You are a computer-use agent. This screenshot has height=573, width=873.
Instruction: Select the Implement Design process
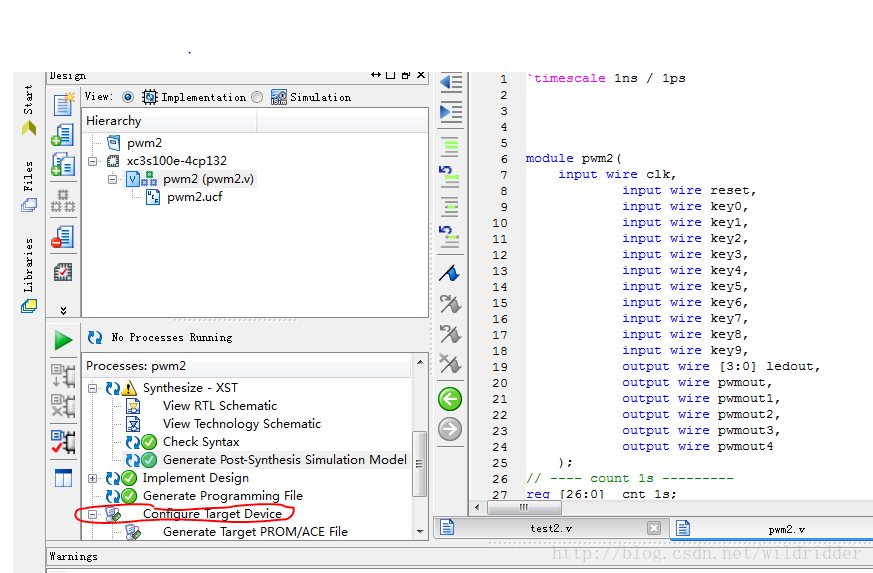(195, 478)
